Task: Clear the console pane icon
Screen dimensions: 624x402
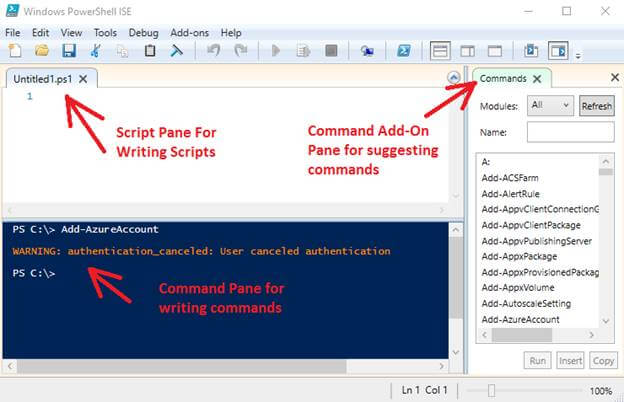Action: pyautogui.click(x=176, y=51)
